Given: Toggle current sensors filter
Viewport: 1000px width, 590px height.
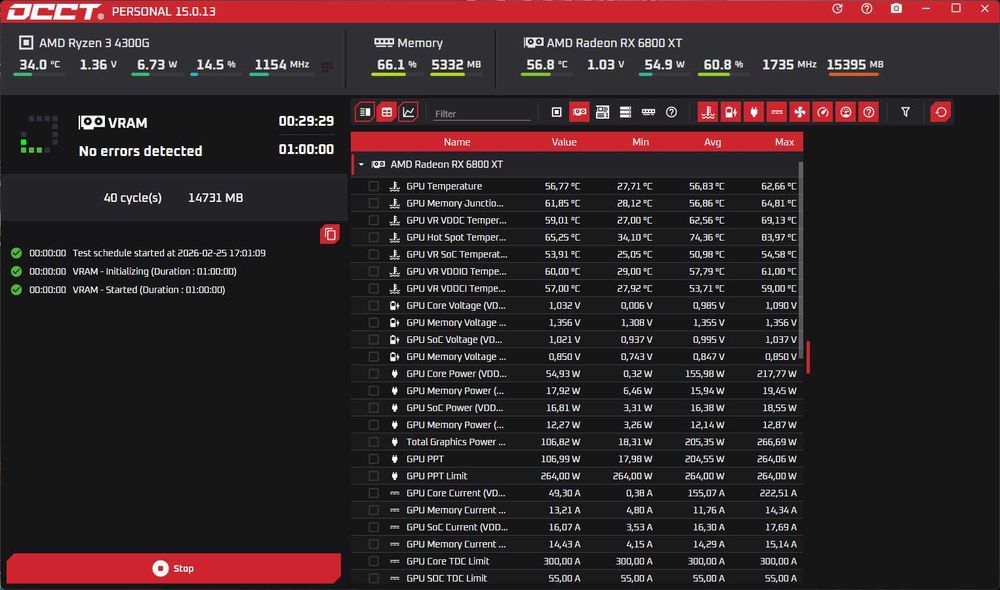Looking at the screenshot, I should [x=776, y=112].
